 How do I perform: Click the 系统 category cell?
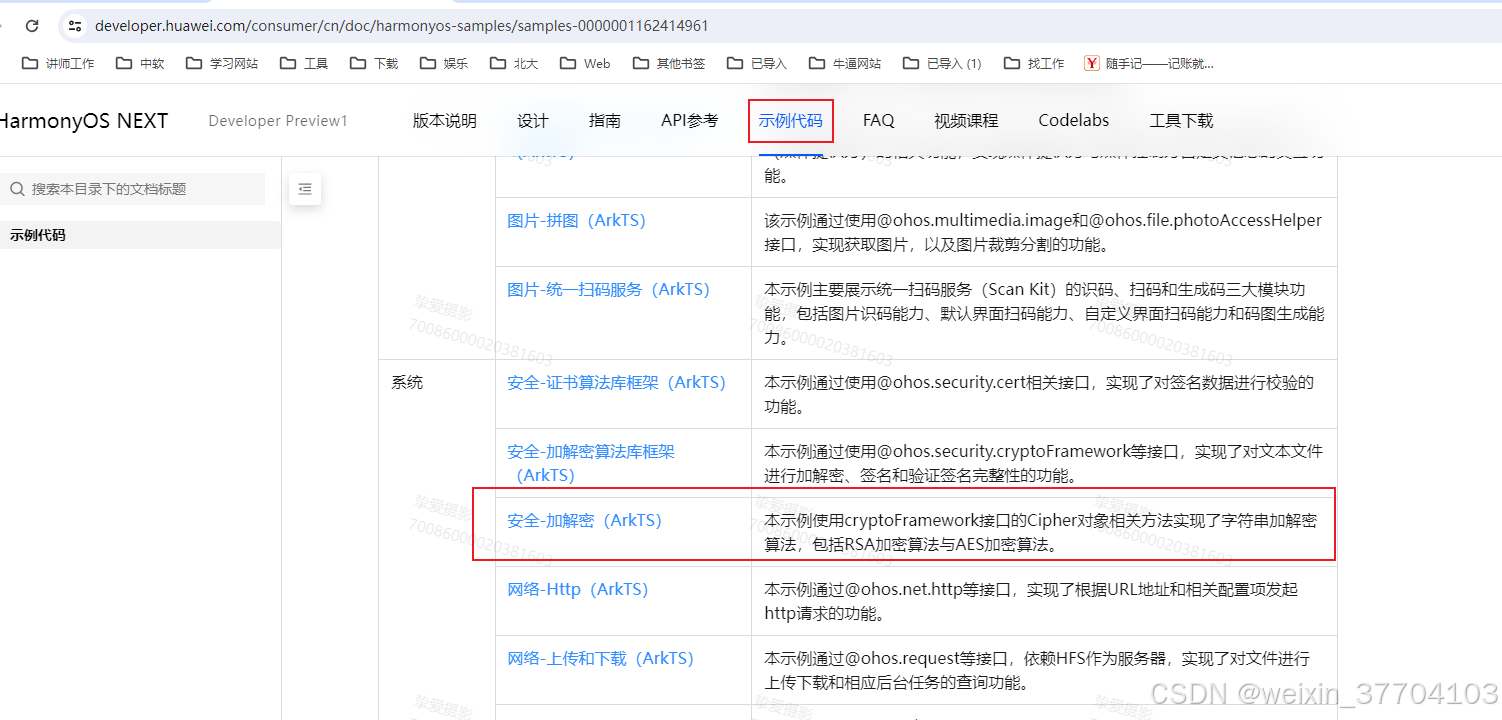tap(407, 382)
